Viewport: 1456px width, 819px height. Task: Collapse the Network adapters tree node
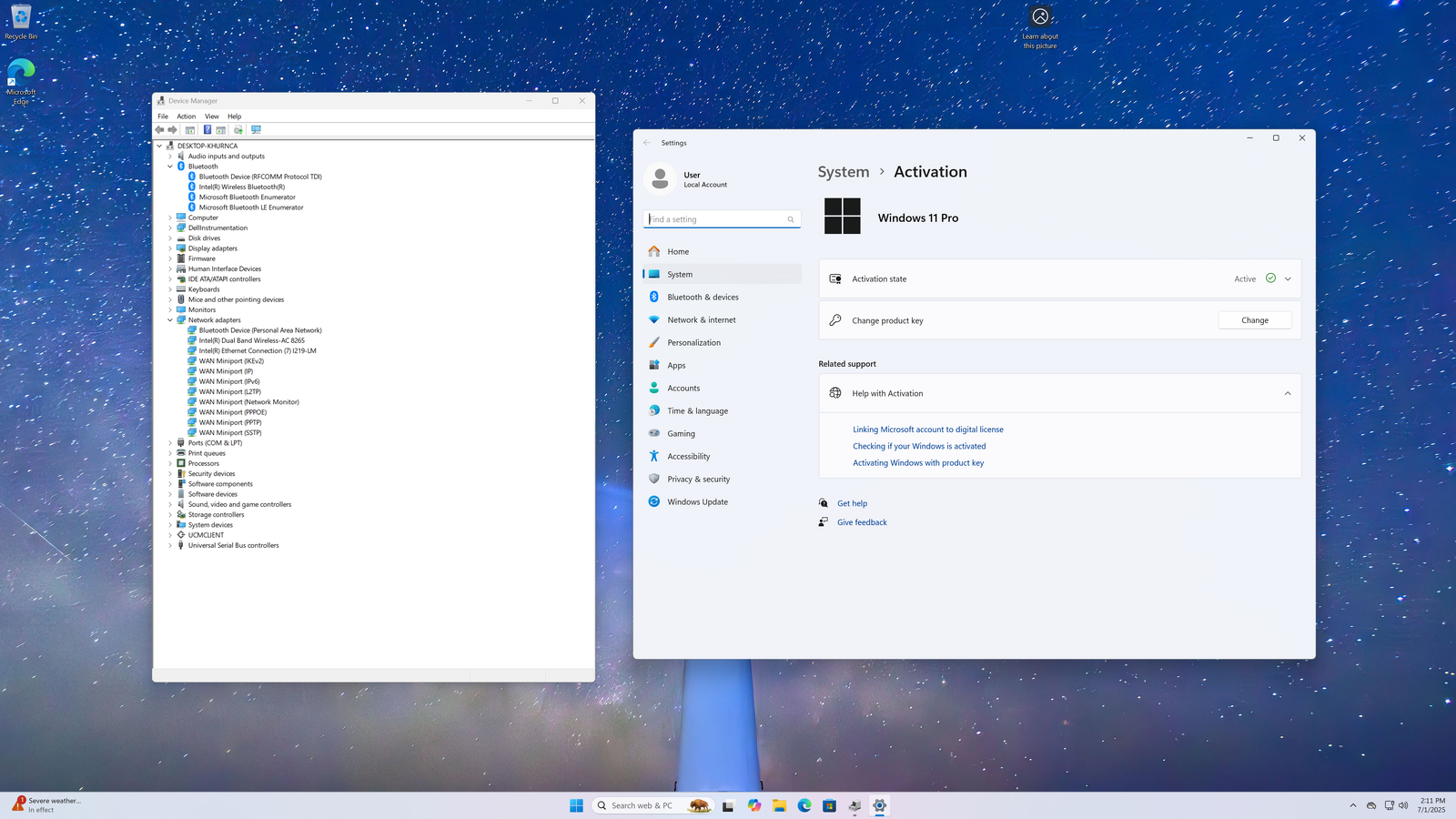click(170, 320)
